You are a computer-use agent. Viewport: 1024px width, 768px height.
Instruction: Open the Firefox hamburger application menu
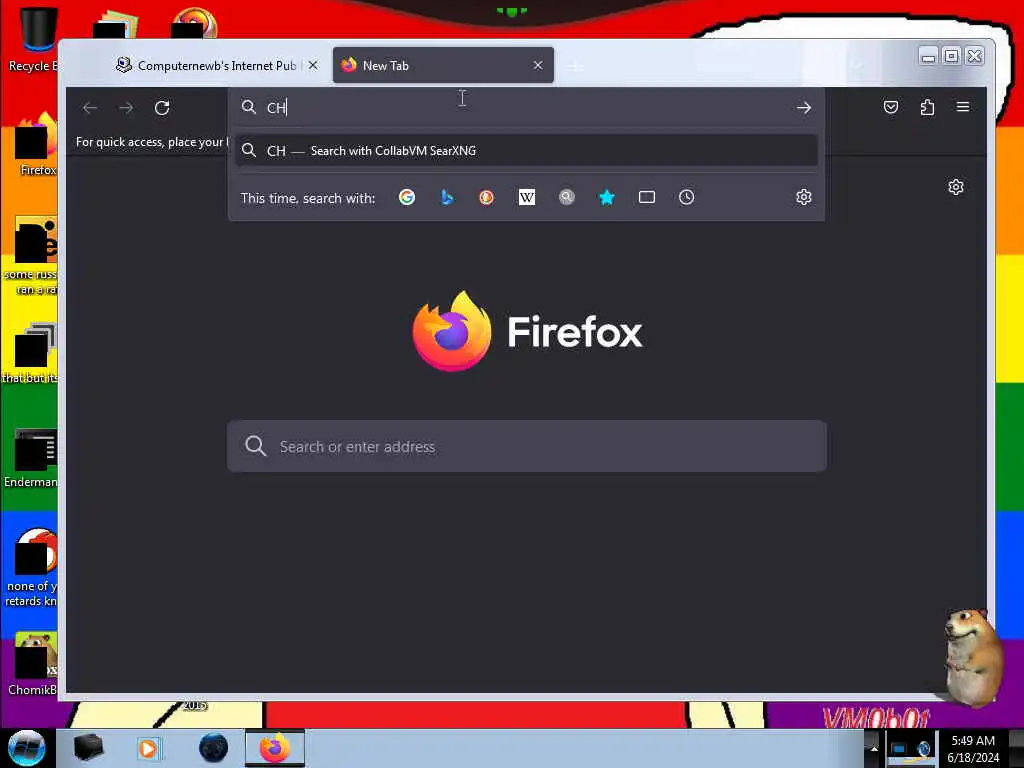pyautogui.click(x=963, y=107)
